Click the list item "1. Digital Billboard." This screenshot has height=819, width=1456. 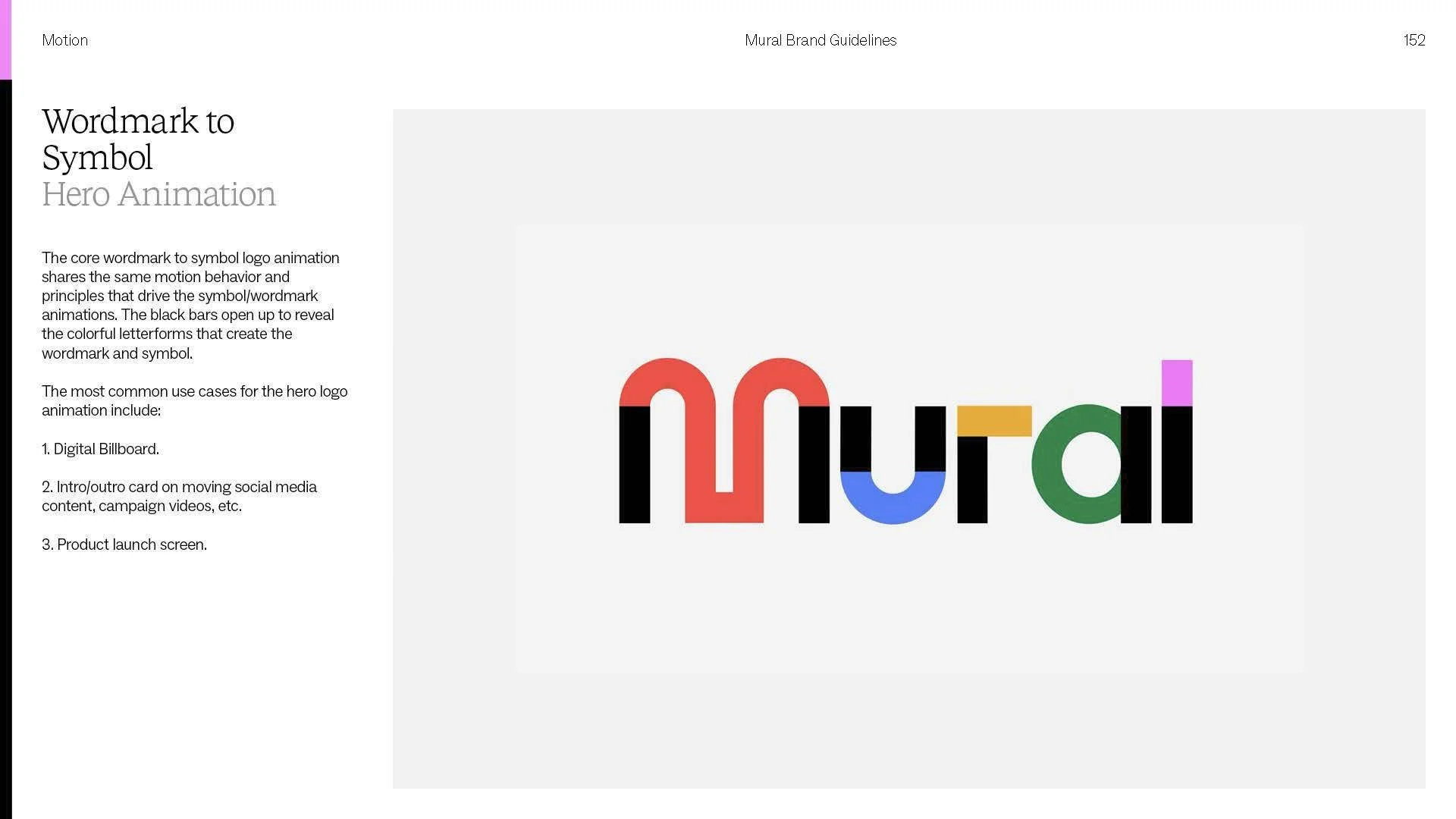pyautogui.click(x=100, y=449)
